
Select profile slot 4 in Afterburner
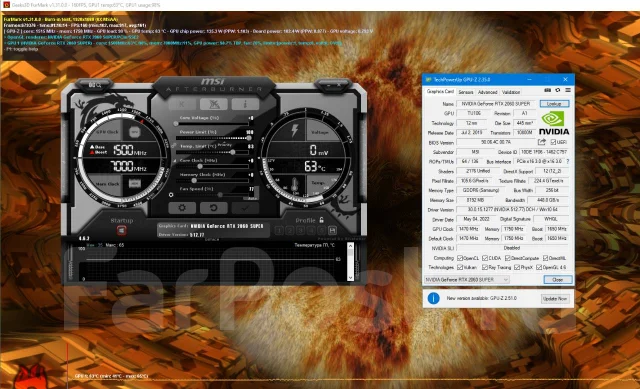click(311, 231)
